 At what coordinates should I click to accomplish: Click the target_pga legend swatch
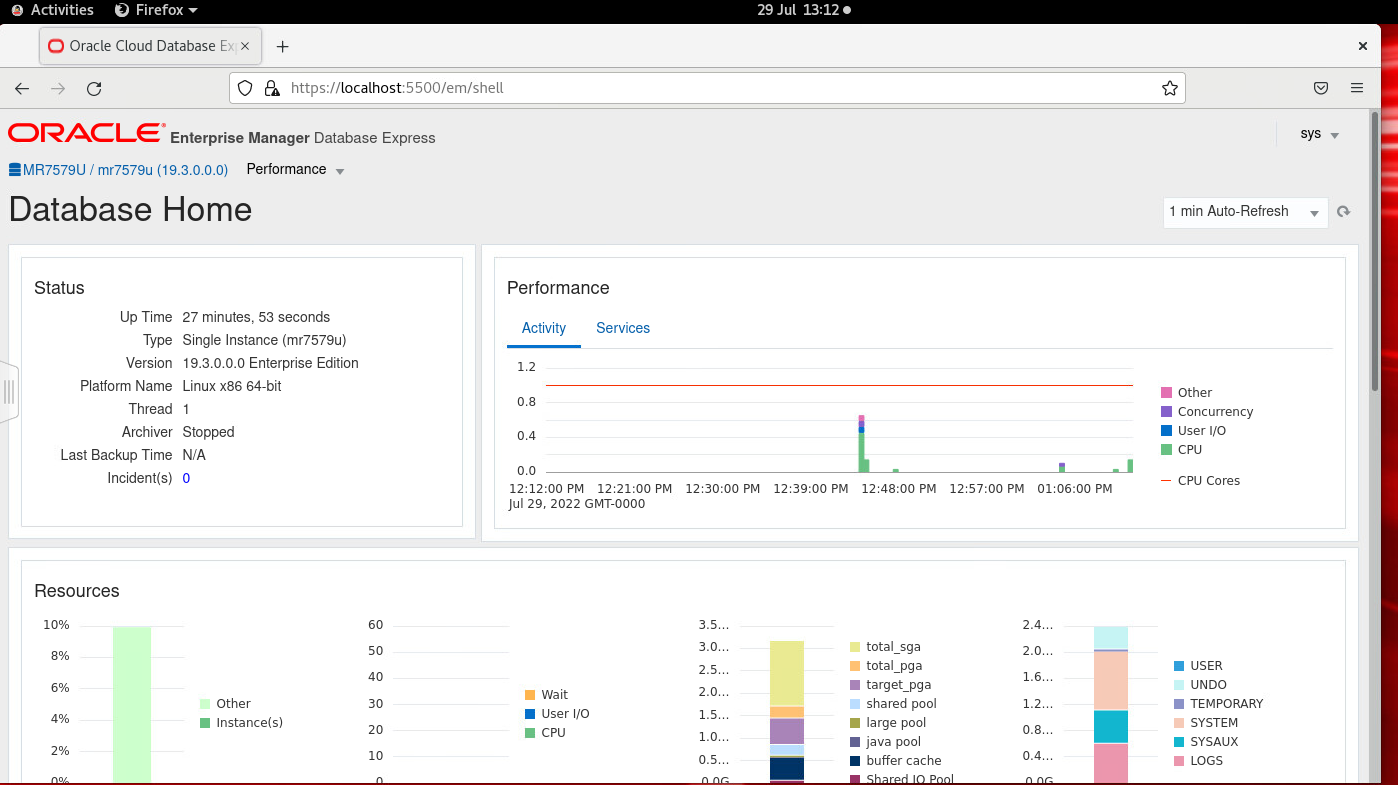(x=855, y=685)
